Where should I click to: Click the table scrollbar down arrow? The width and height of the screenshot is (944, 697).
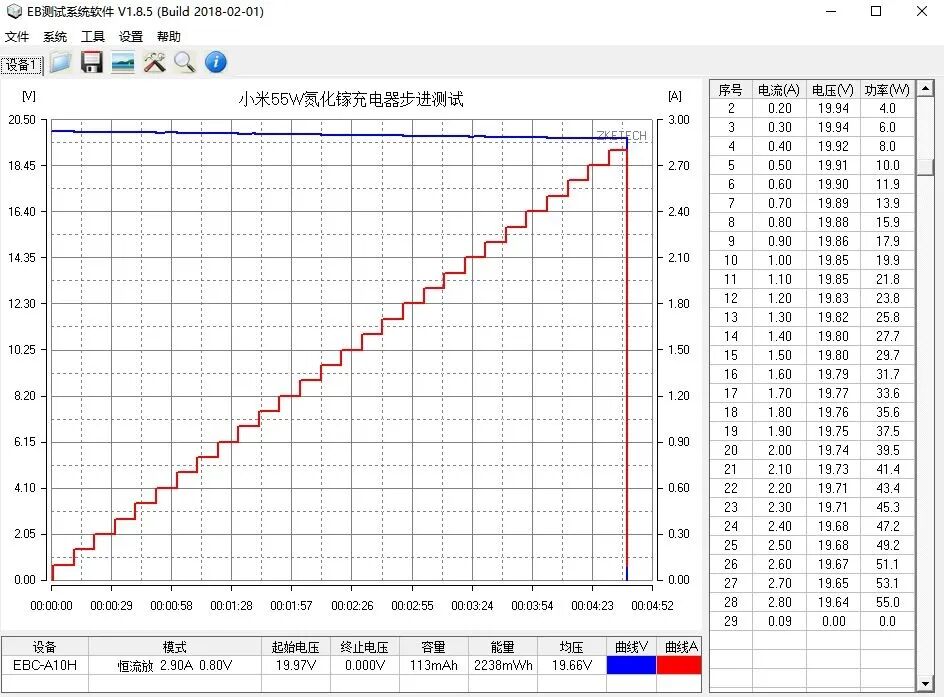(925, 684)
